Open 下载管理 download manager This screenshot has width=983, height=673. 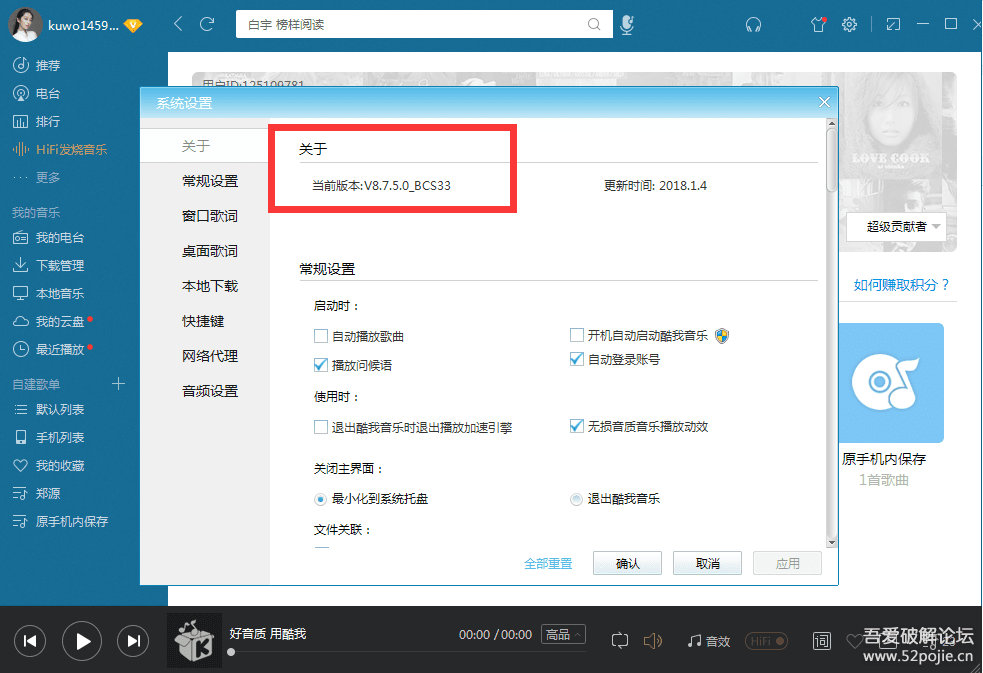[49, 265]
